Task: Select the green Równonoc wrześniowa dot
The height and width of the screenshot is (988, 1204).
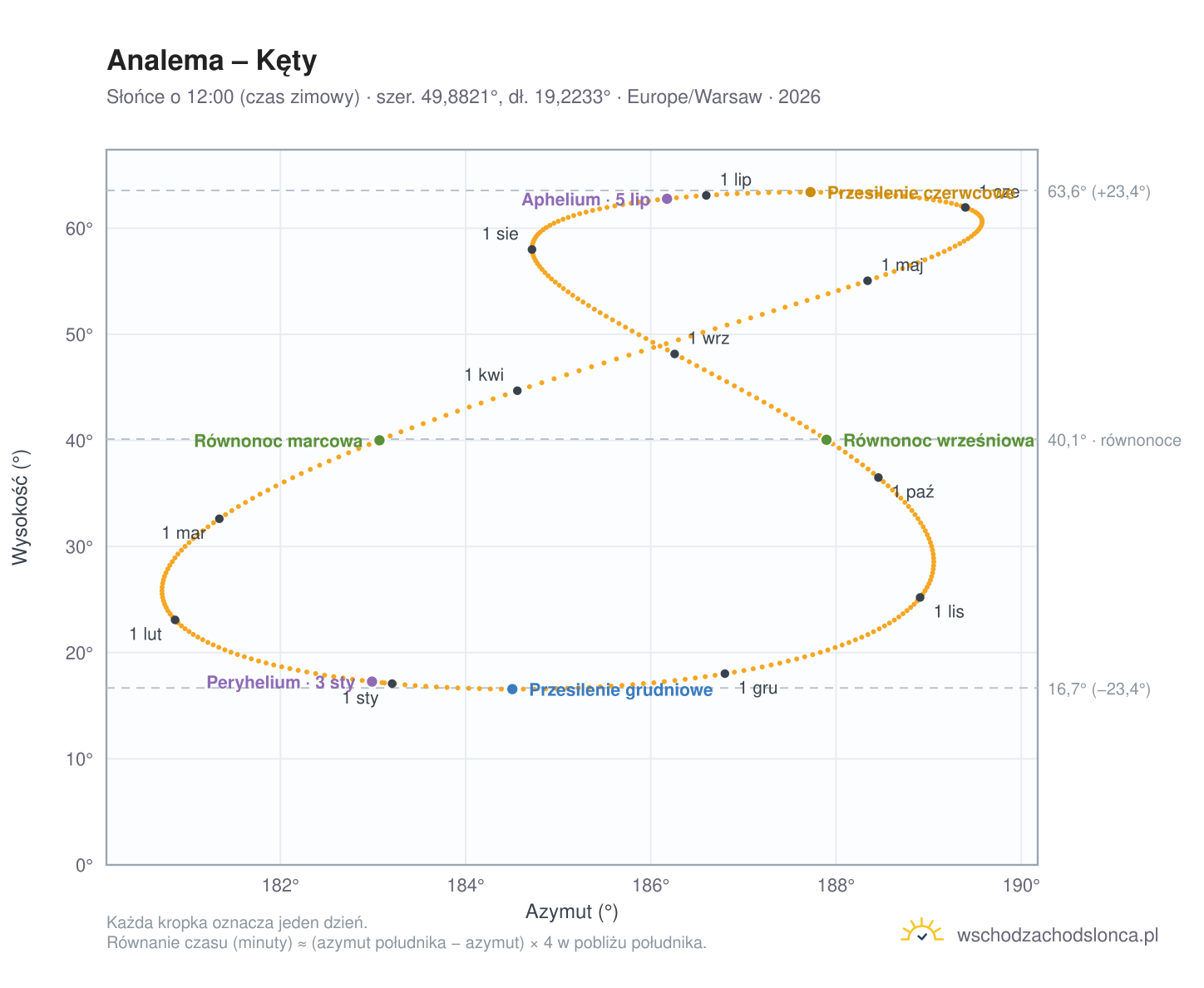Action: click(827, 440)
